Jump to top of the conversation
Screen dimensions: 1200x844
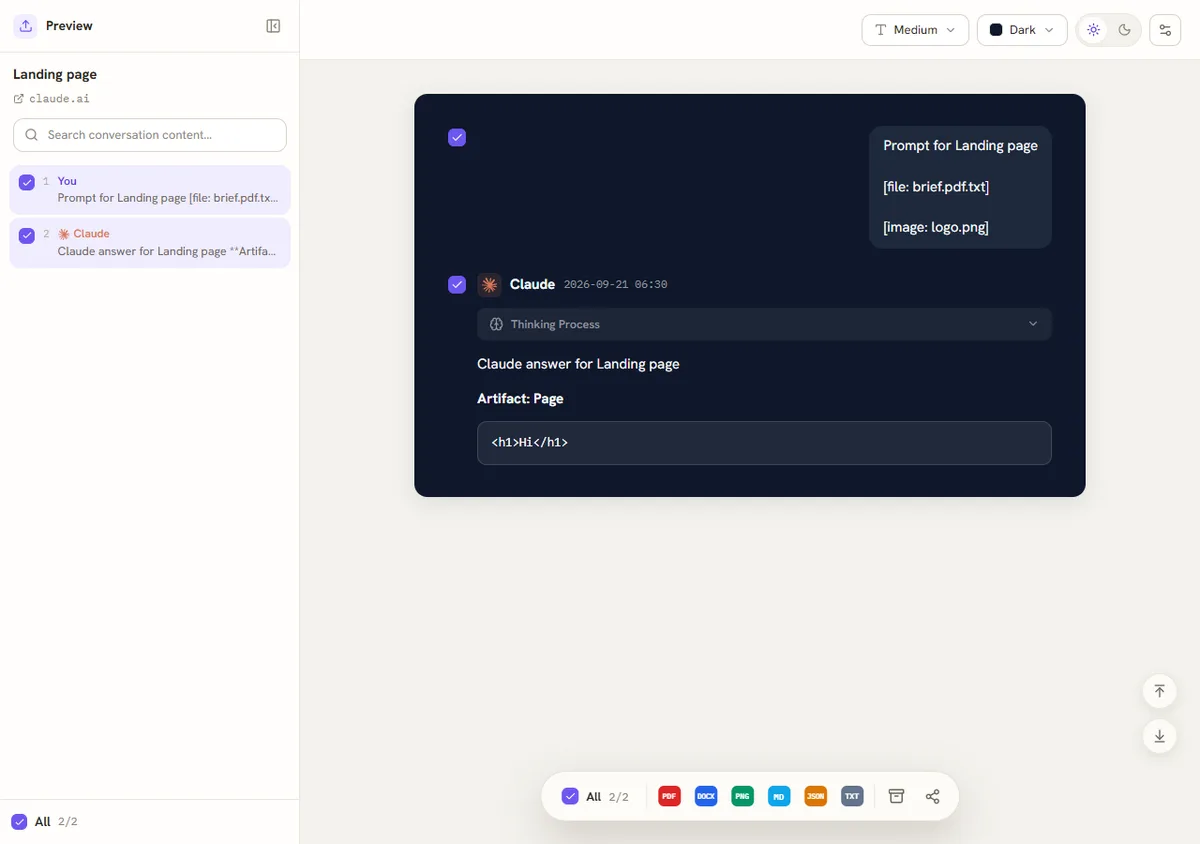tap(1159, 691)
